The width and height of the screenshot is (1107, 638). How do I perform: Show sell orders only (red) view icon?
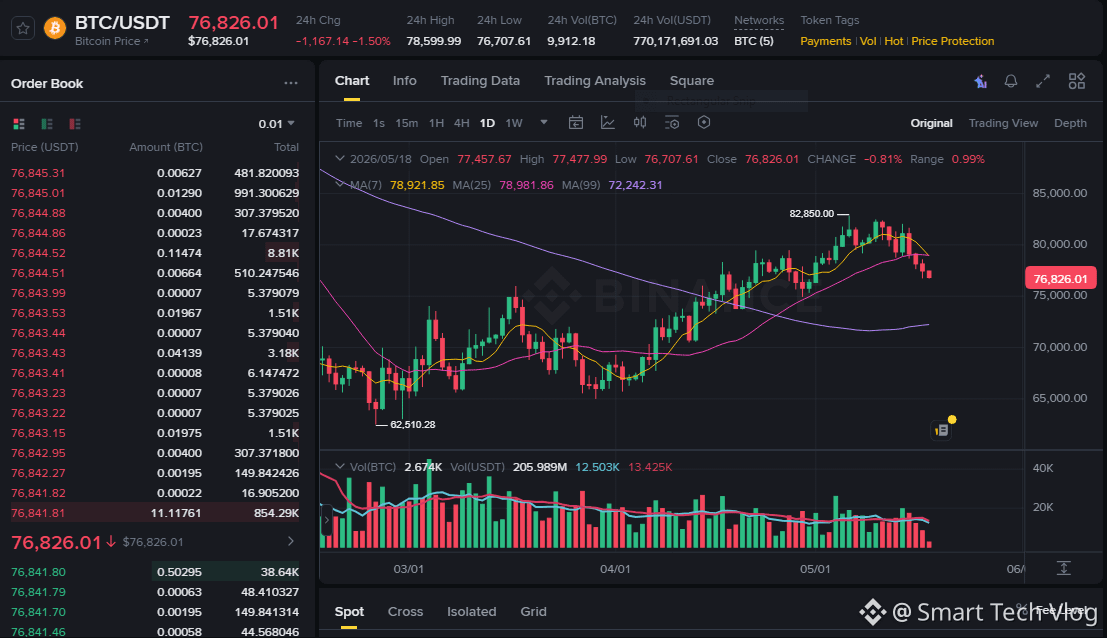(x=75, y=124)
